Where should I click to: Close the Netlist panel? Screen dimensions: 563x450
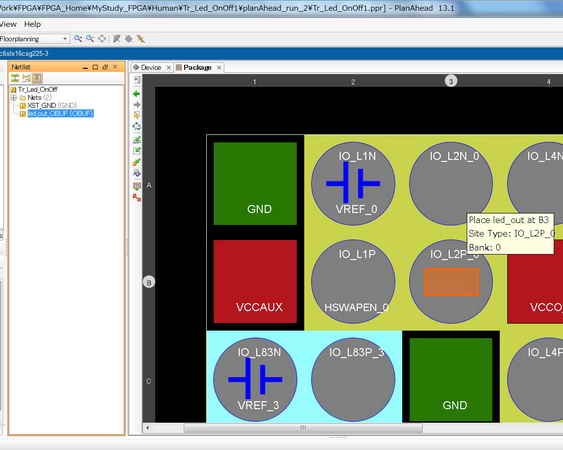pyautogui.click(x=115, y=67)
